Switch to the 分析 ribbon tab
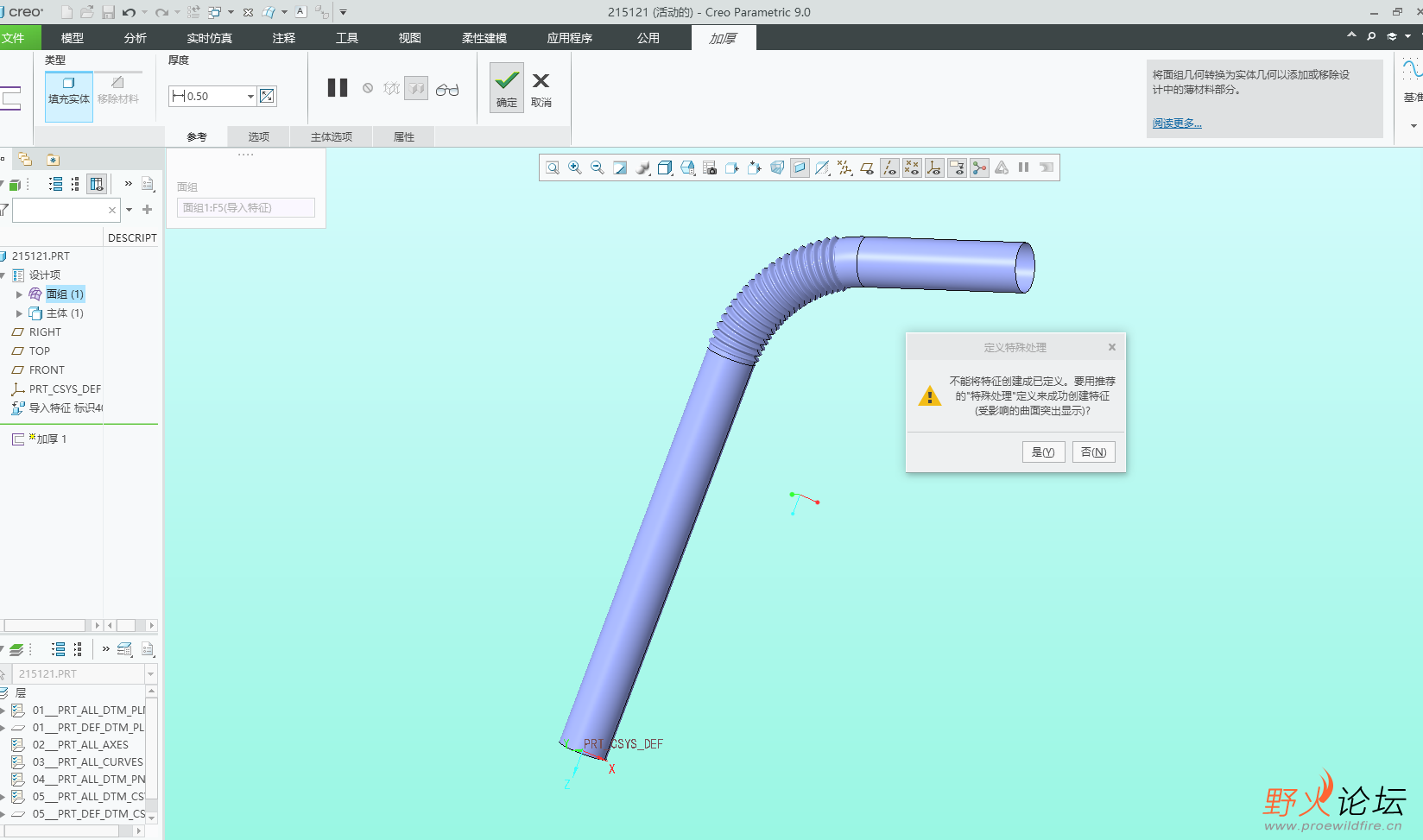The height and width of the screenshot is (840, 1423). pos(136,38)
